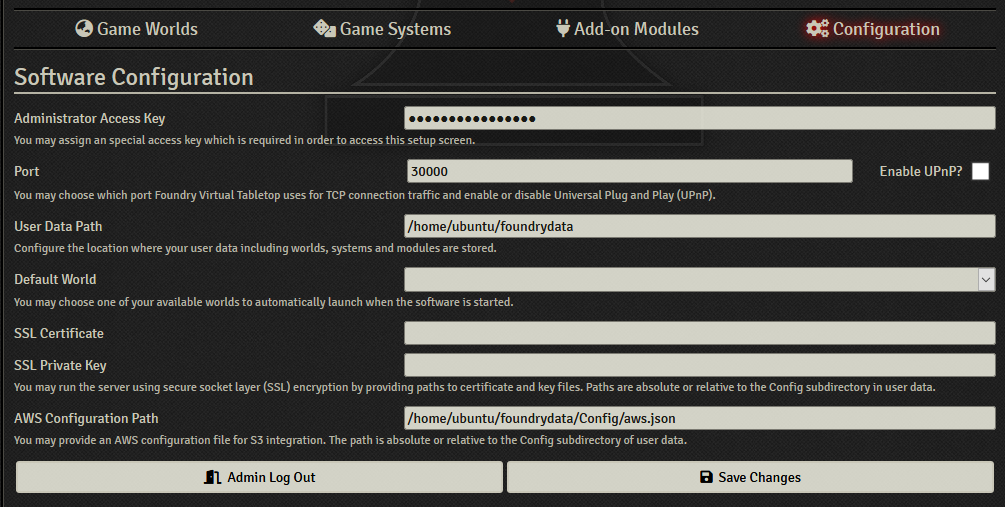The width and height of the screenshot is (1005, 507).
Task: Focus the AWS Configuration Path field
Action: coord(699,419)
